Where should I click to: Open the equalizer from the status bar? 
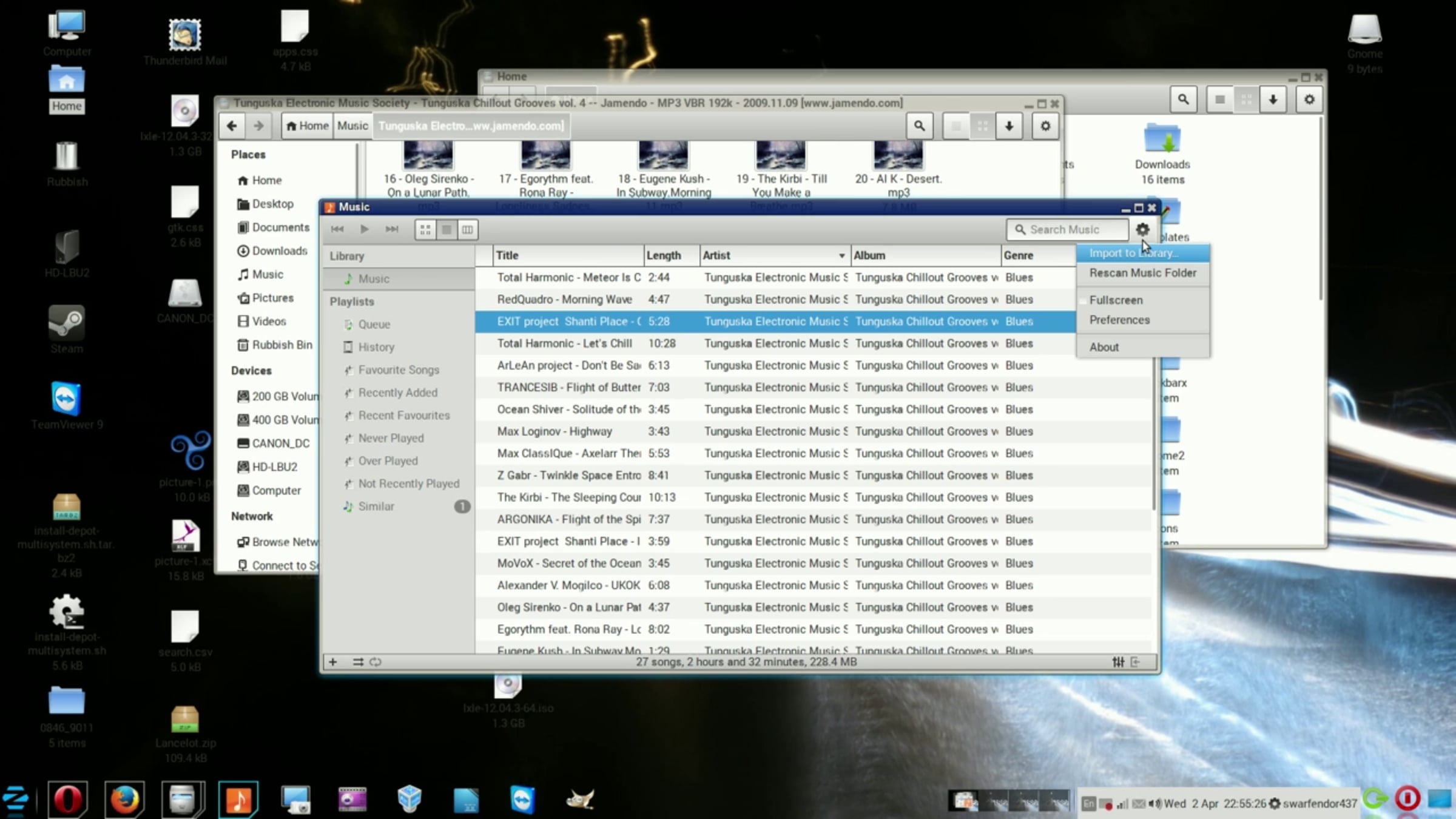click(x=1118, y=662)
